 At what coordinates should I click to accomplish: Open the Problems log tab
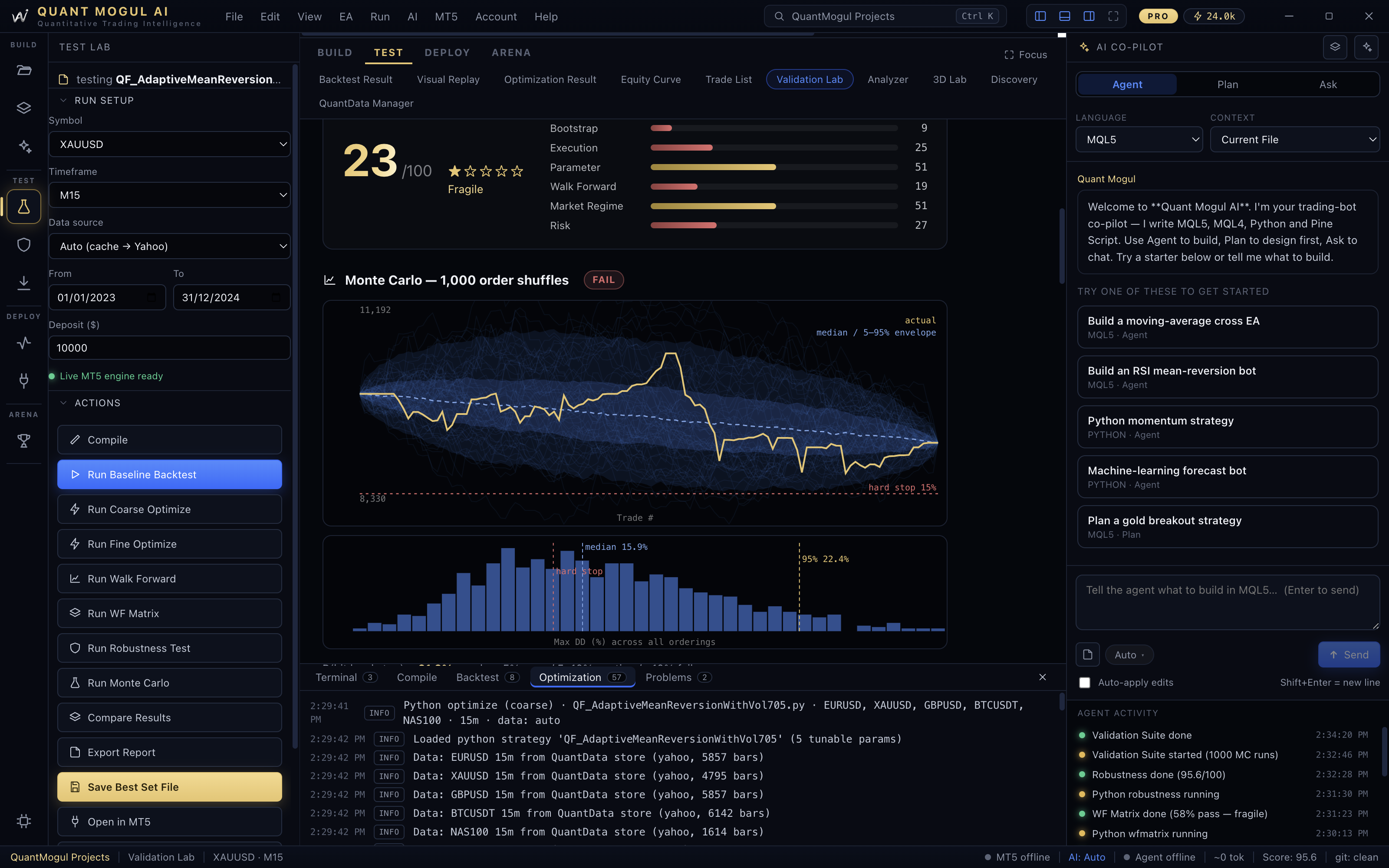tap(678, 677)
